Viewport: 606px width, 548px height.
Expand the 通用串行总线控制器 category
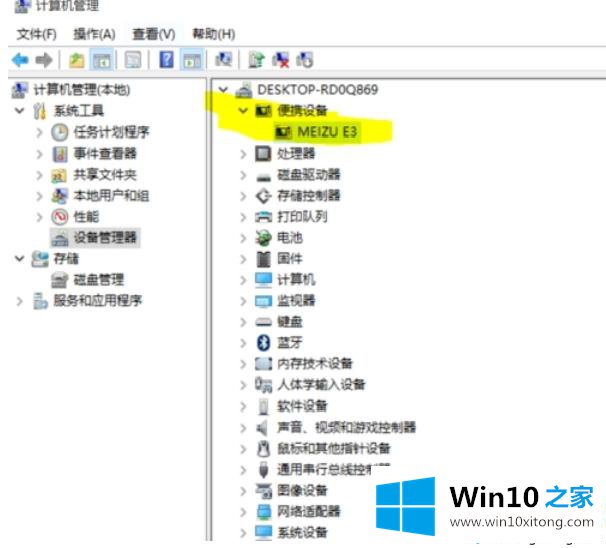point(243,470)
